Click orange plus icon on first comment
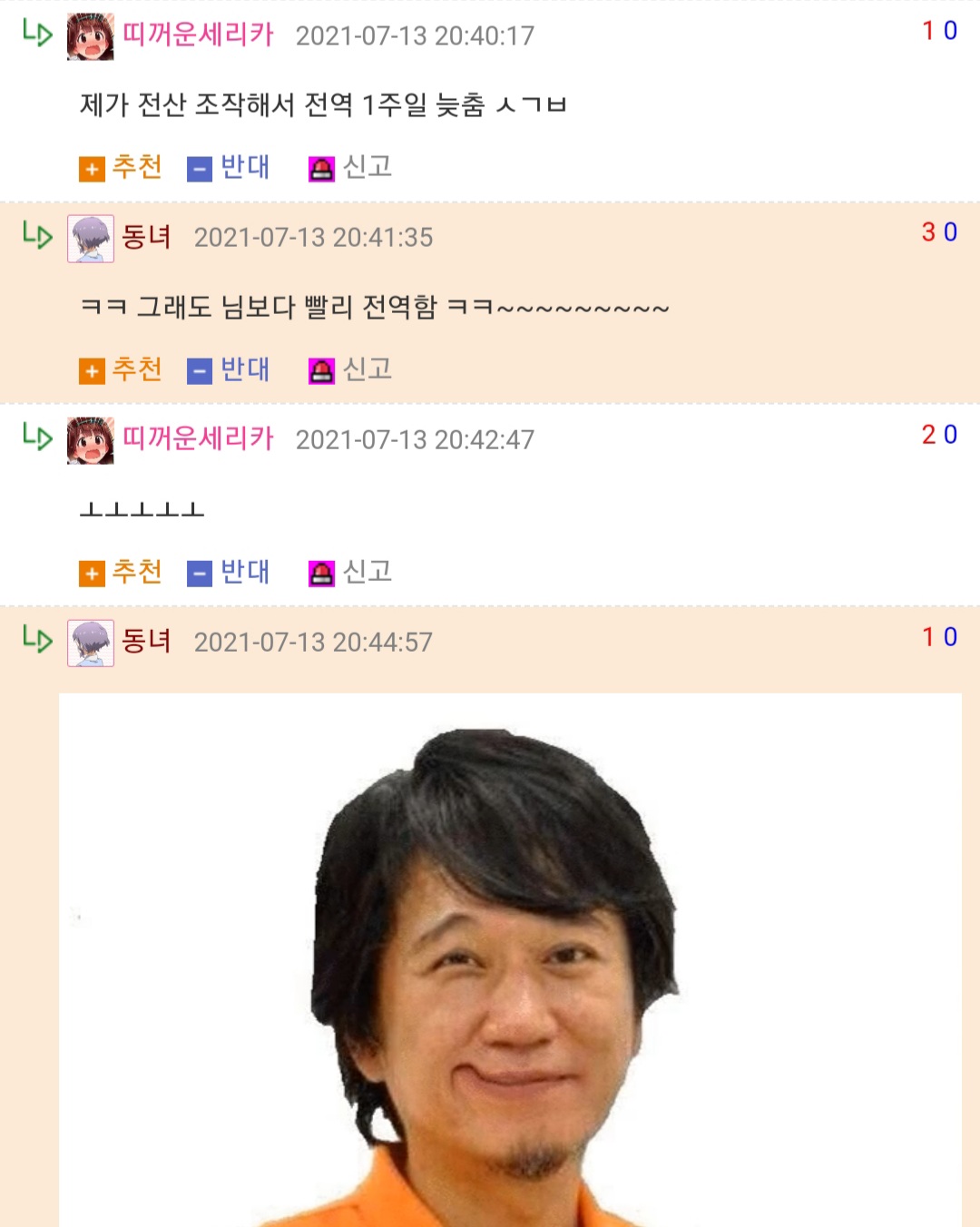This screenshot has height=1227, width=980. pos(92,170)
